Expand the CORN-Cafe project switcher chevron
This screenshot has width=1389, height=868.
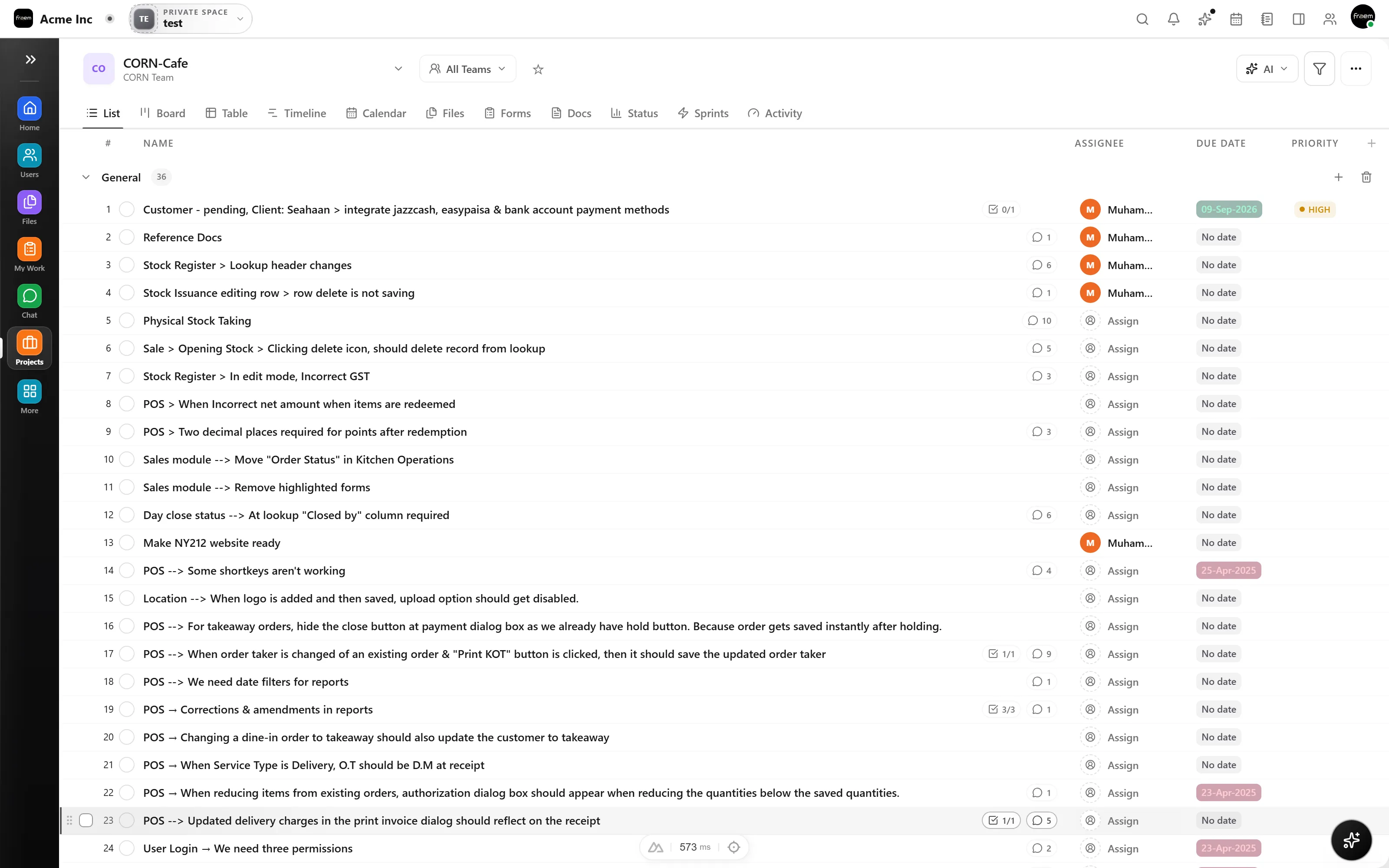(398, 69)
